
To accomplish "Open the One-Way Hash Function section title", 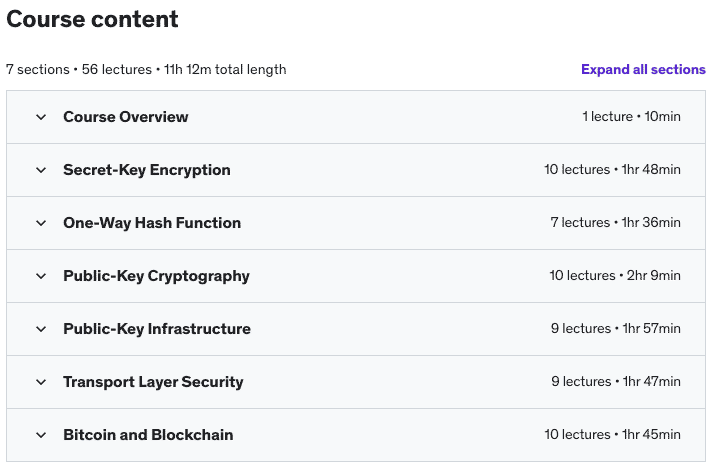I will coord(152,223).
